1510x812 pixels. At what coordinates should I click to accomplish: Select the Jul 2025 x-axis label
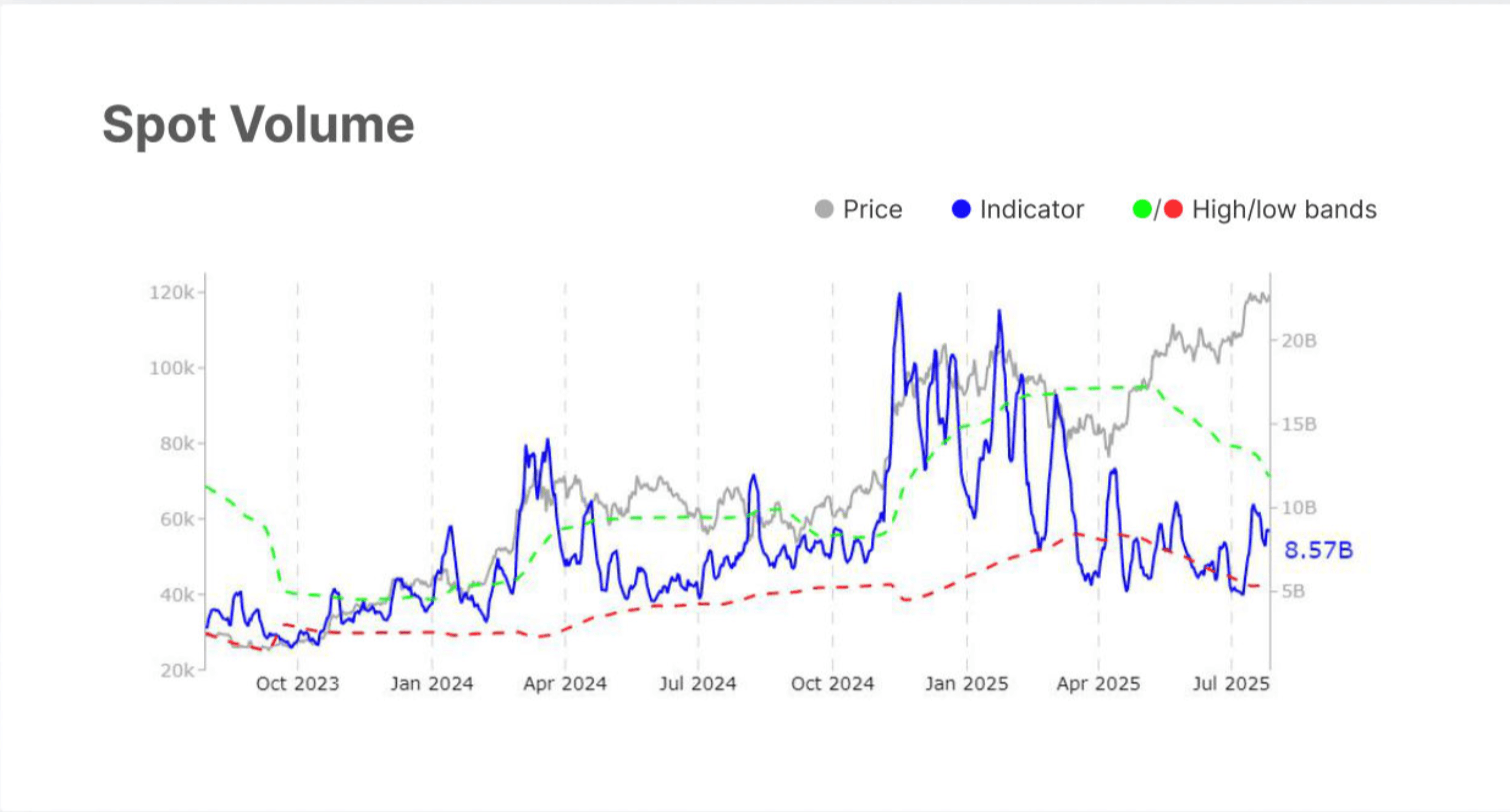coord(1232,684)
